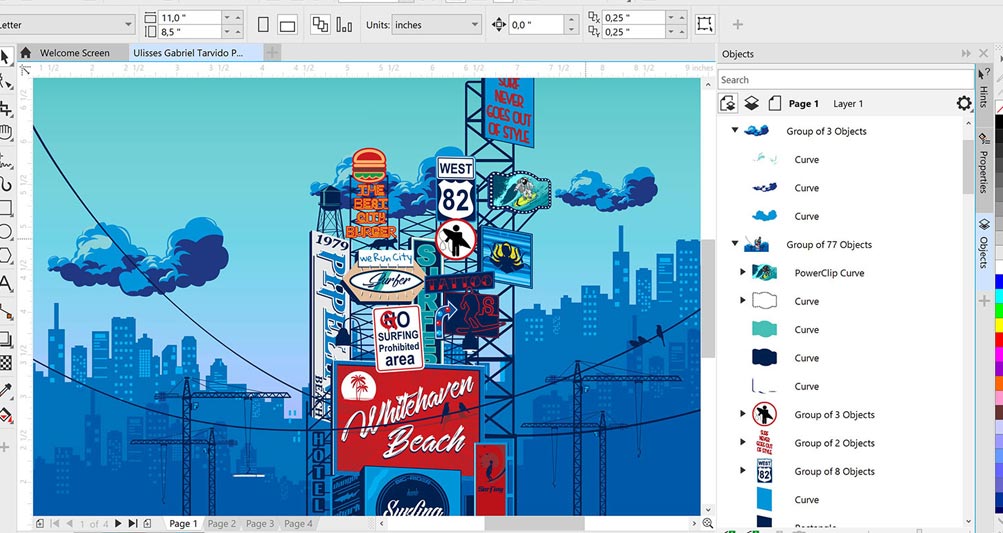
Task: Expand the Group of 3 Objects beside the no-surfing sign
Action: pos(743,414)
